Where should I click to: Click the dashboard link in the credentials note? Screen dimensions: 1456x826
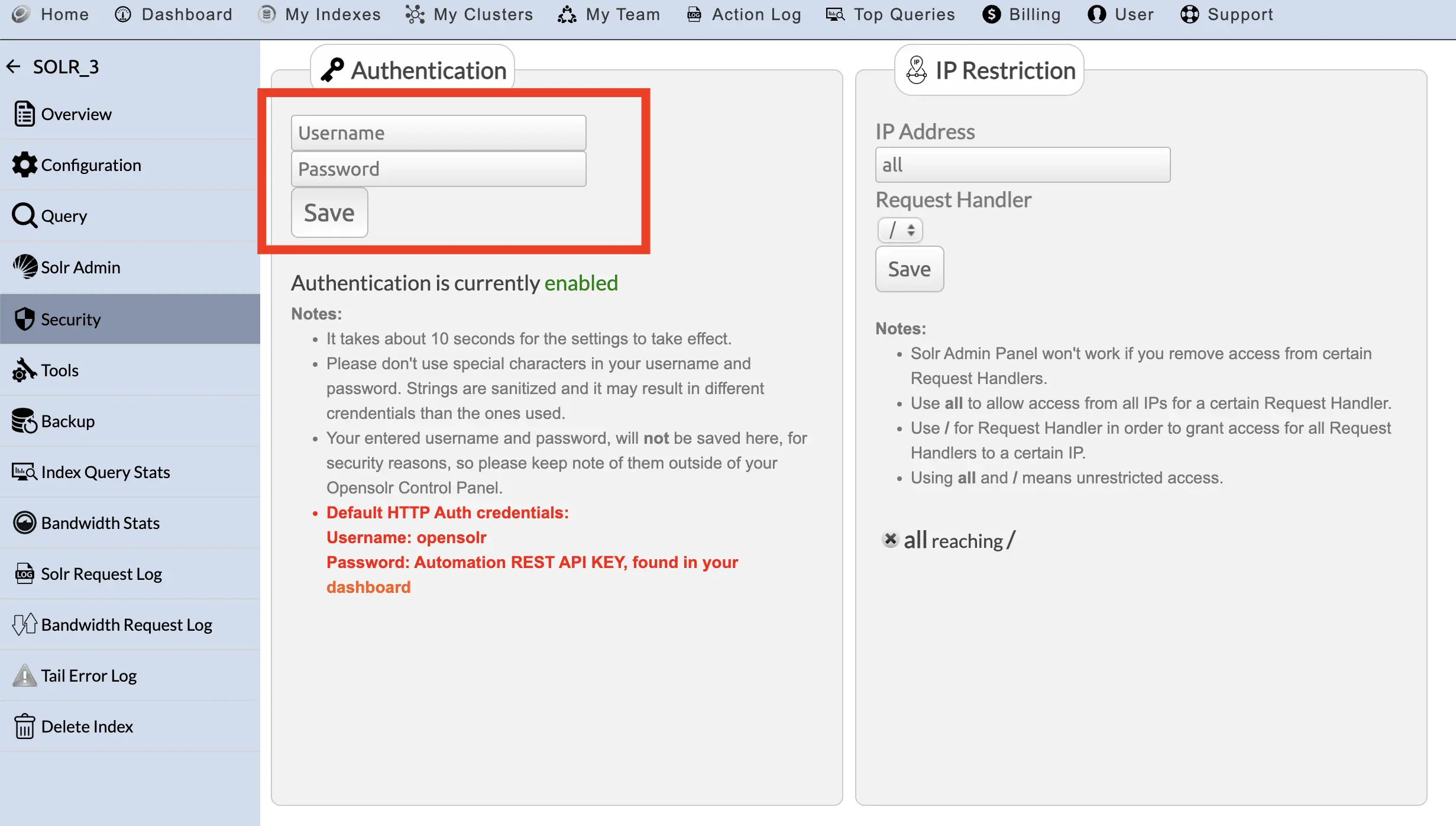click(368, 586)
